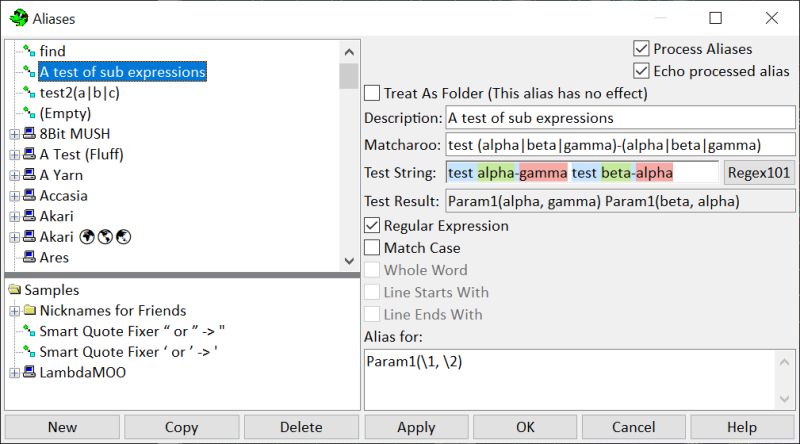Click the Cancel button
The width and height of the screenshot is (800, 444).
tap(634, 427)
